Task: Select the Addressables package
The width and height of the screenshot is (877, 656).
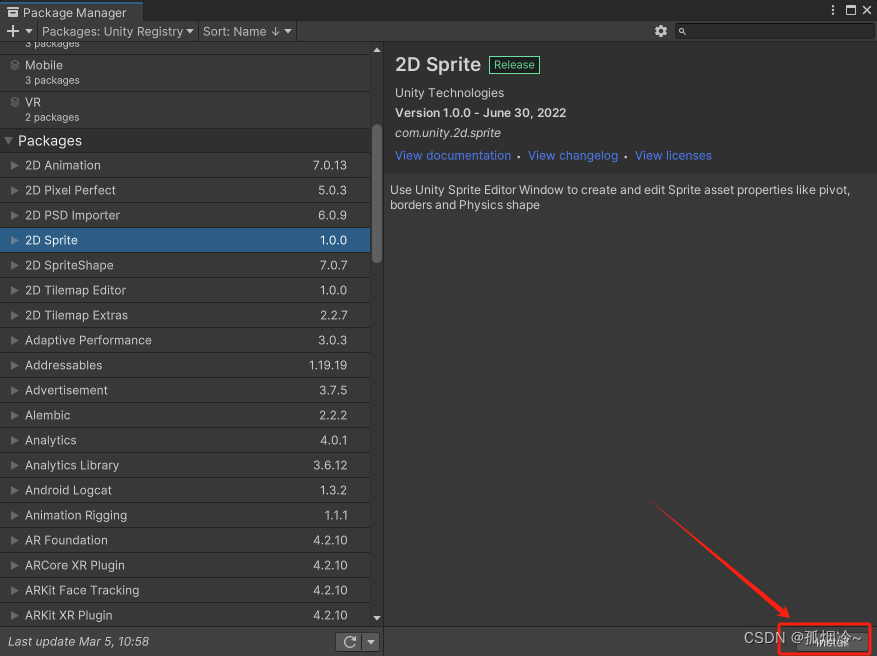Action: point(185,365)
